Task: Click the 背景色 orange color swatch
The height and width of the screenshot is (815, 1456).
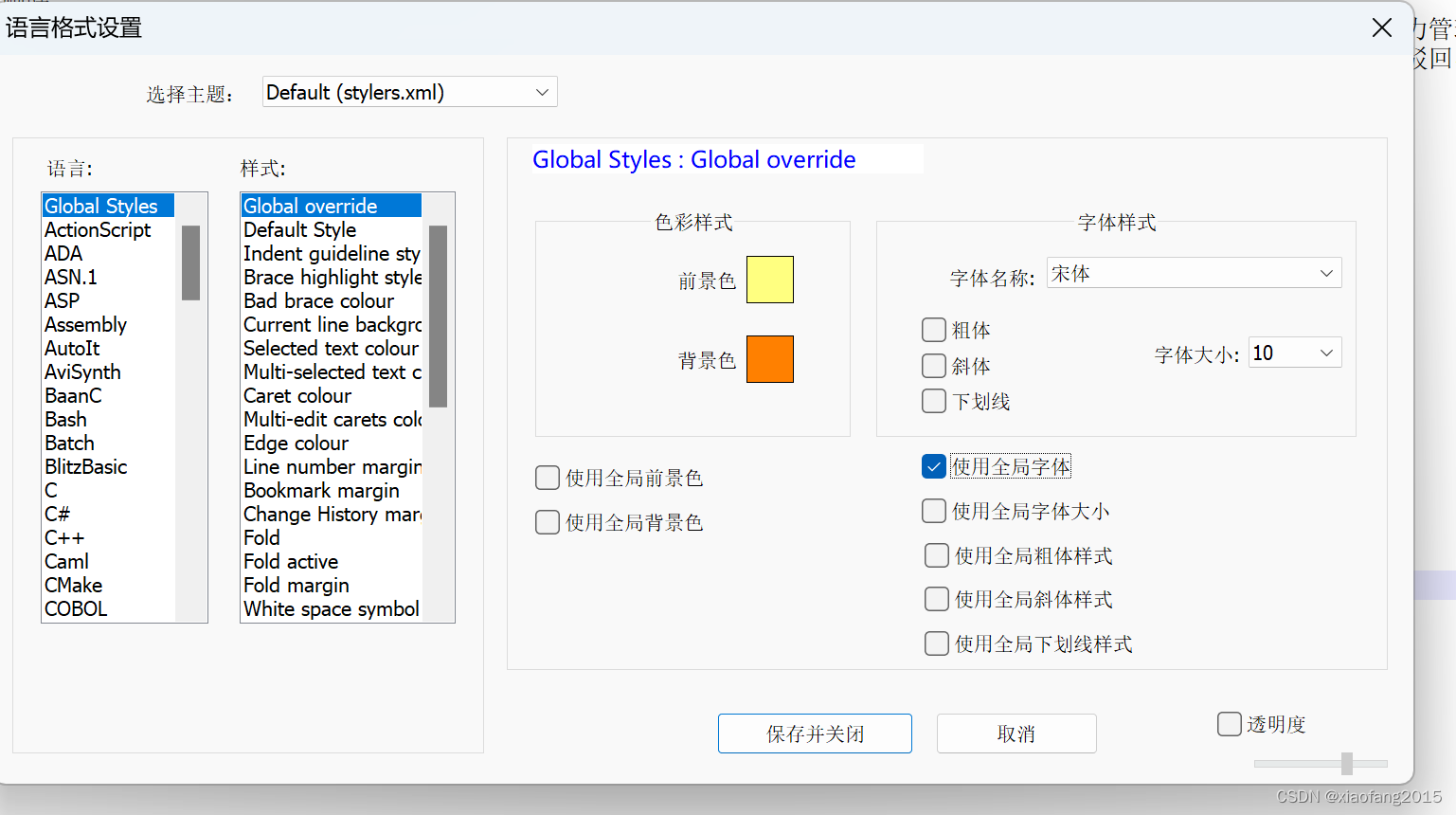Action: (x=770, y=359)
